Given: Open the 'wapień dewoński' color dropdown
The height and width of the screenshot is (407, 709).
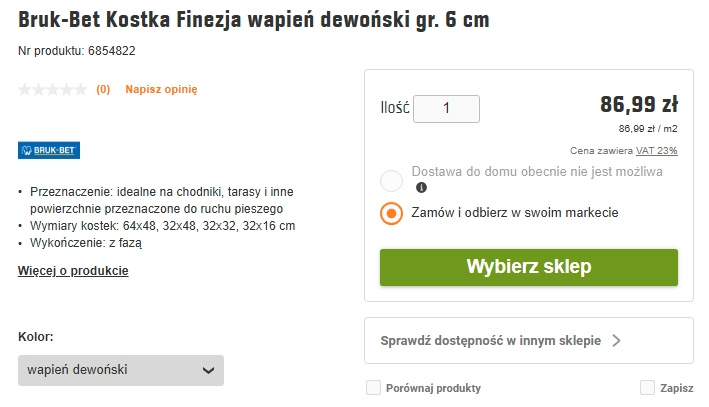Looking at the screenshot, I should click(121, 370).
